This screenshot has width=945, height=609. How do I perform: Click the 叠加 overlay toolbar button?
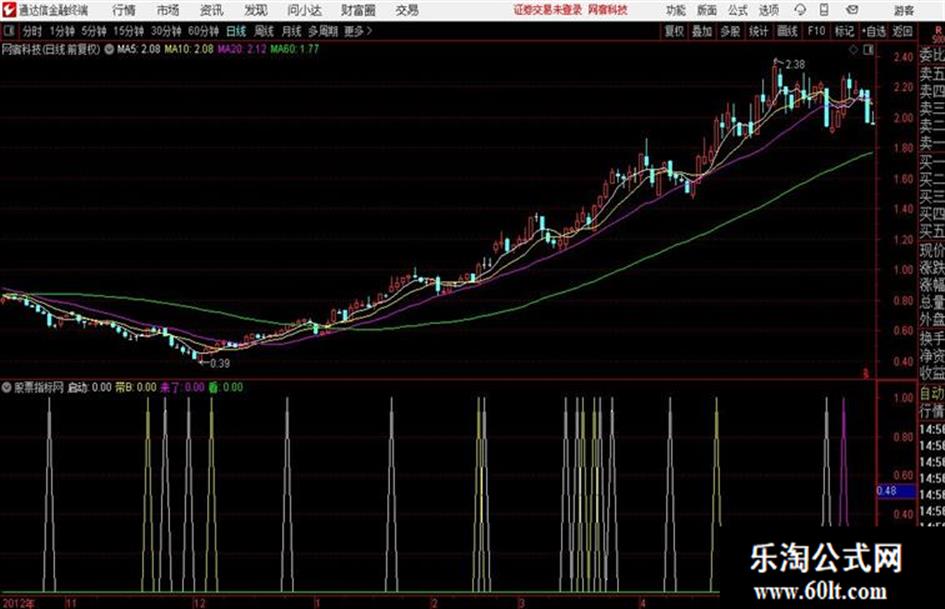pos(702,31)
